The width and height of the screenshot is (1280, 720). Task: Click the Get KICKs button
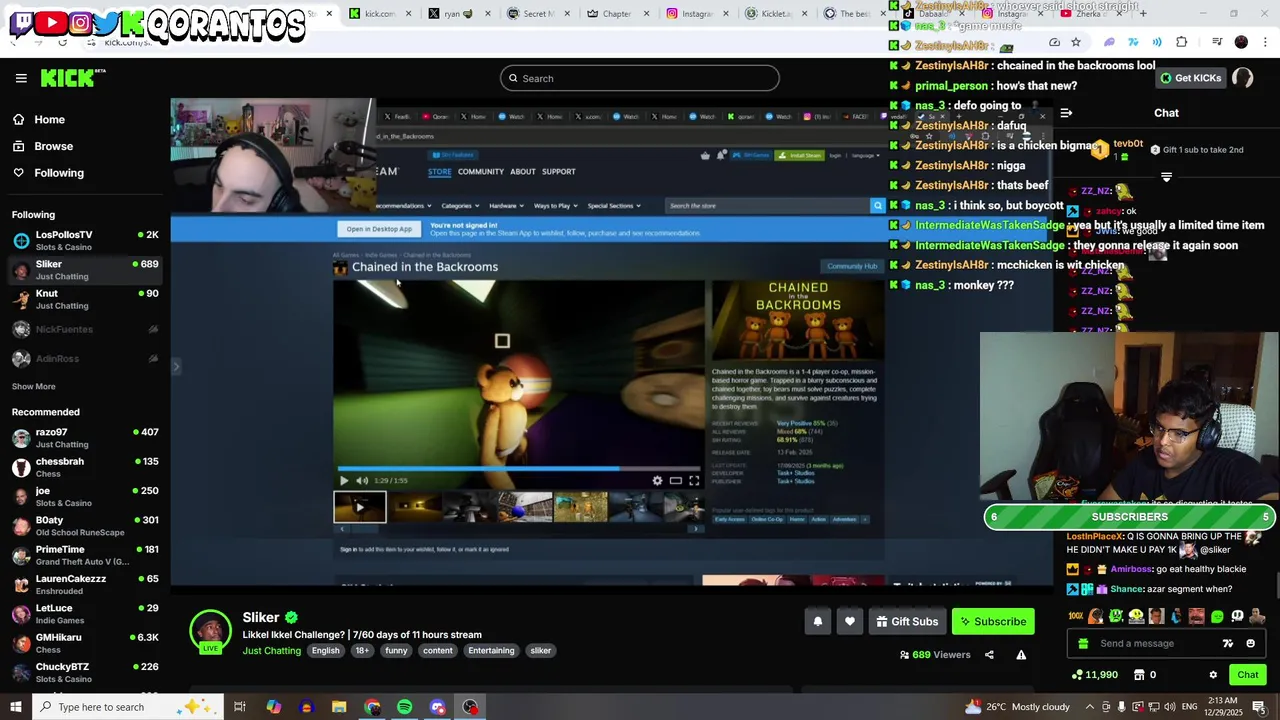(x=1190, y=78)
